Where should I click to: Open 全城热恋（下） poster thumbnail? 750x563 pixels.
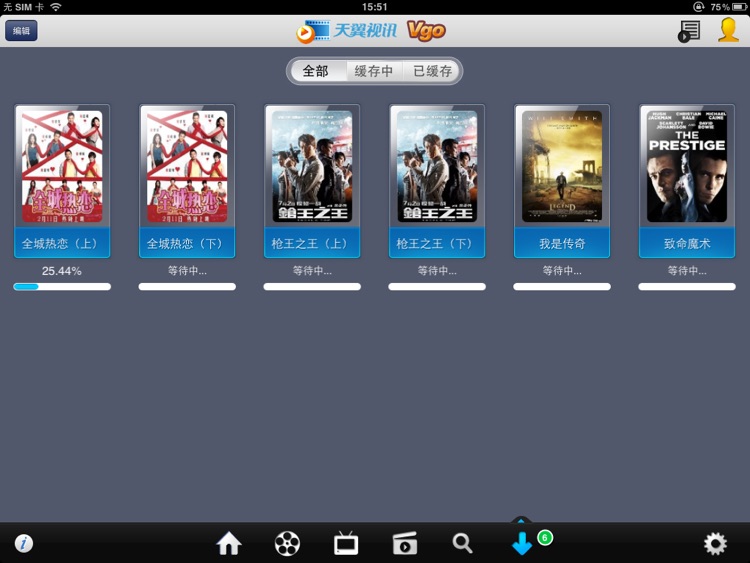pos(187,166)
